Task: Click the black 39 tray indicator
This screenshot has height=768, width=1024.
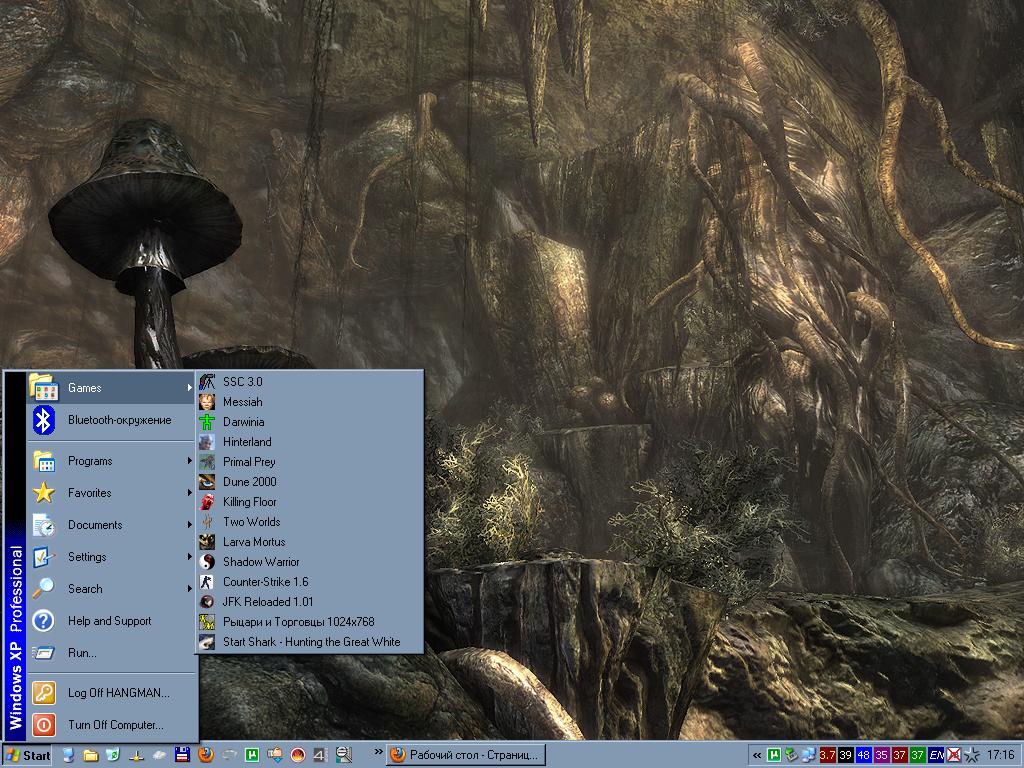Action: point(846,755)
